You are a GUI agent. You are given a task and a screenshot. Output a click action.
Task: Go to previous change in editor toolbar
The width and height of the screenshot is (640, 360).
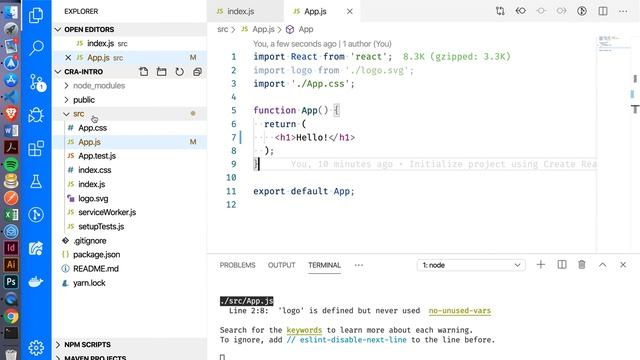(x=520, y=11)
